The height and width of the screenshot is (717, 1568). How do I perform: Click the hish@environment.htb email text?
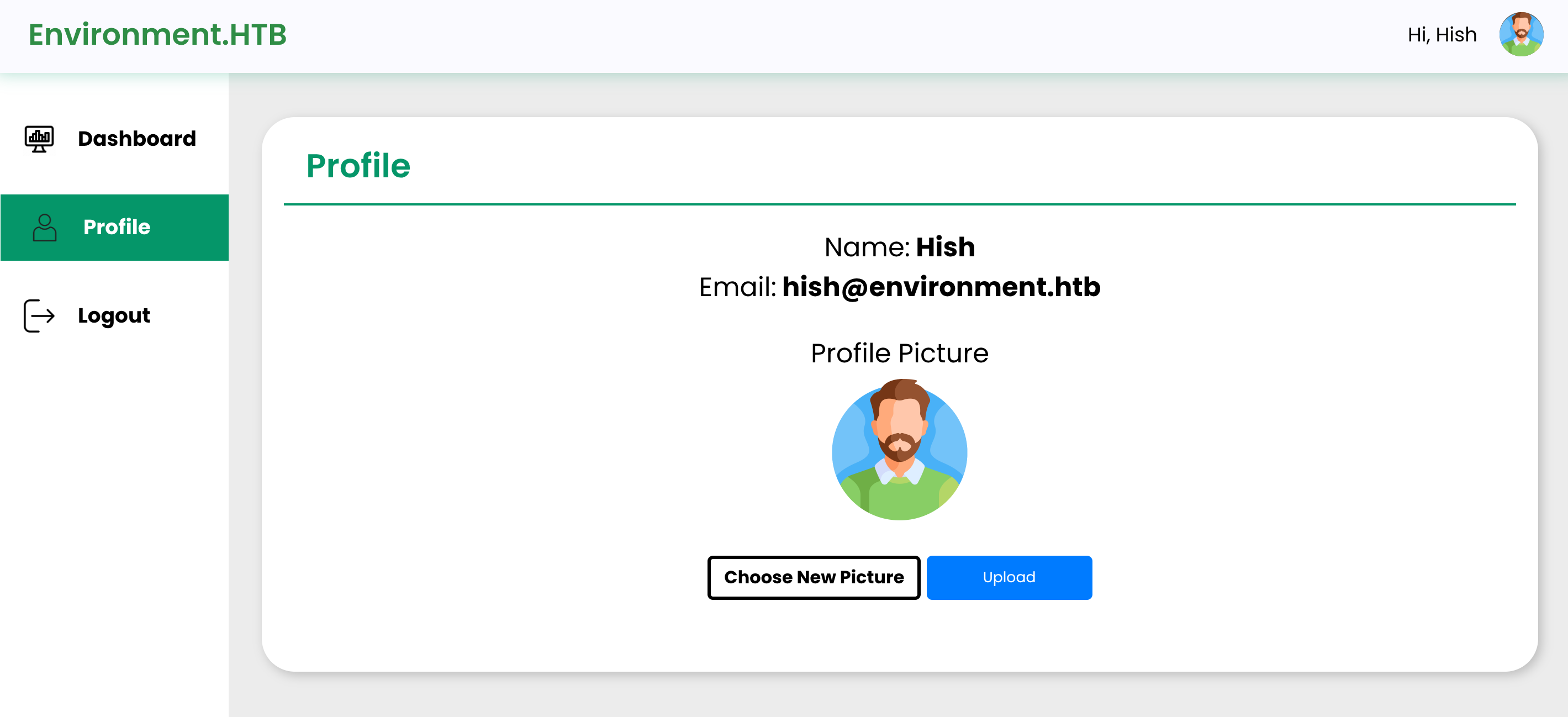click(941, 287)
